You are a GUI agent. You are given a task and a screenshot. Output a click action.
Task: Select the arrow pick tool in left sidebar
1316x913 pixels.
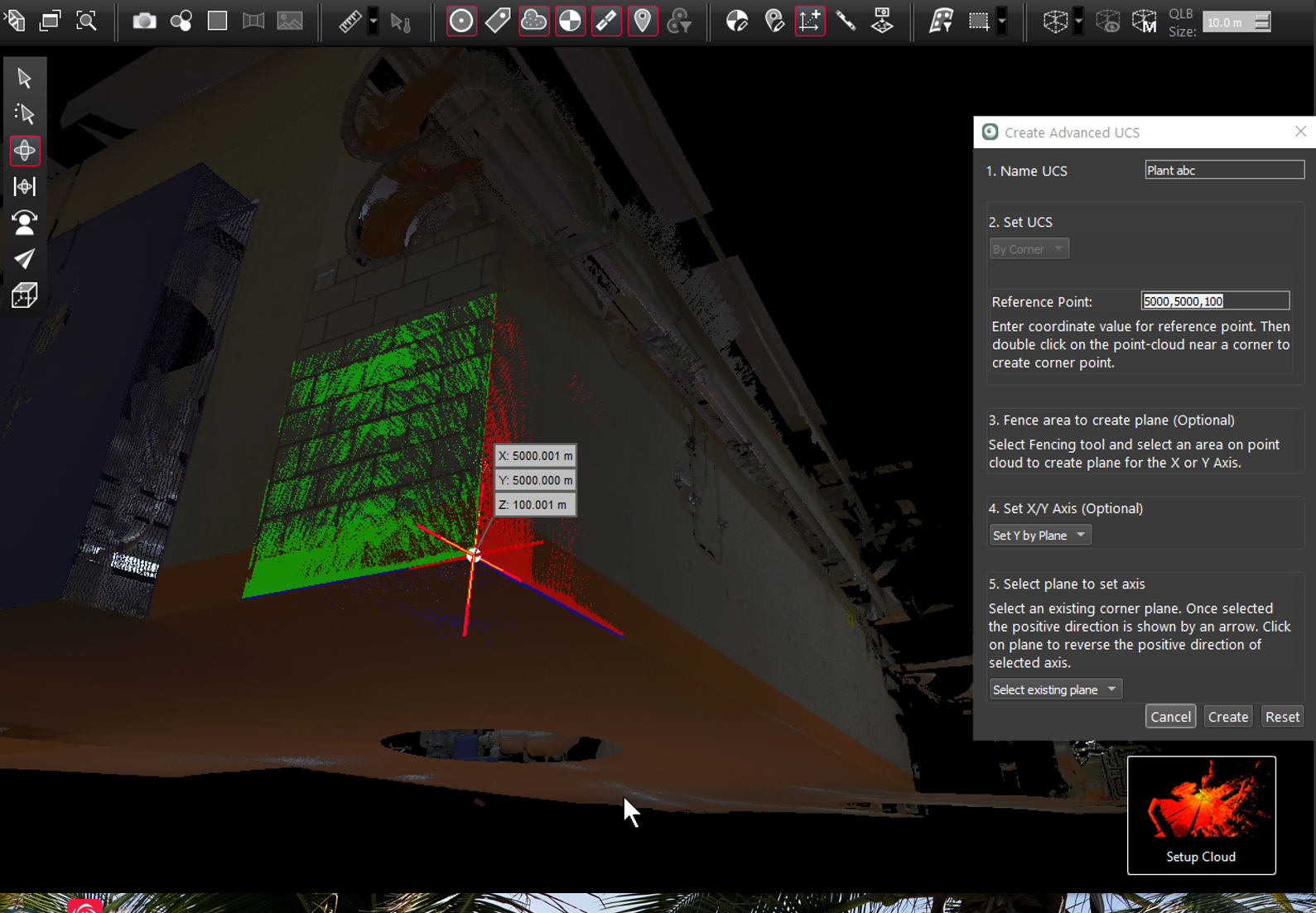(24, 79)
